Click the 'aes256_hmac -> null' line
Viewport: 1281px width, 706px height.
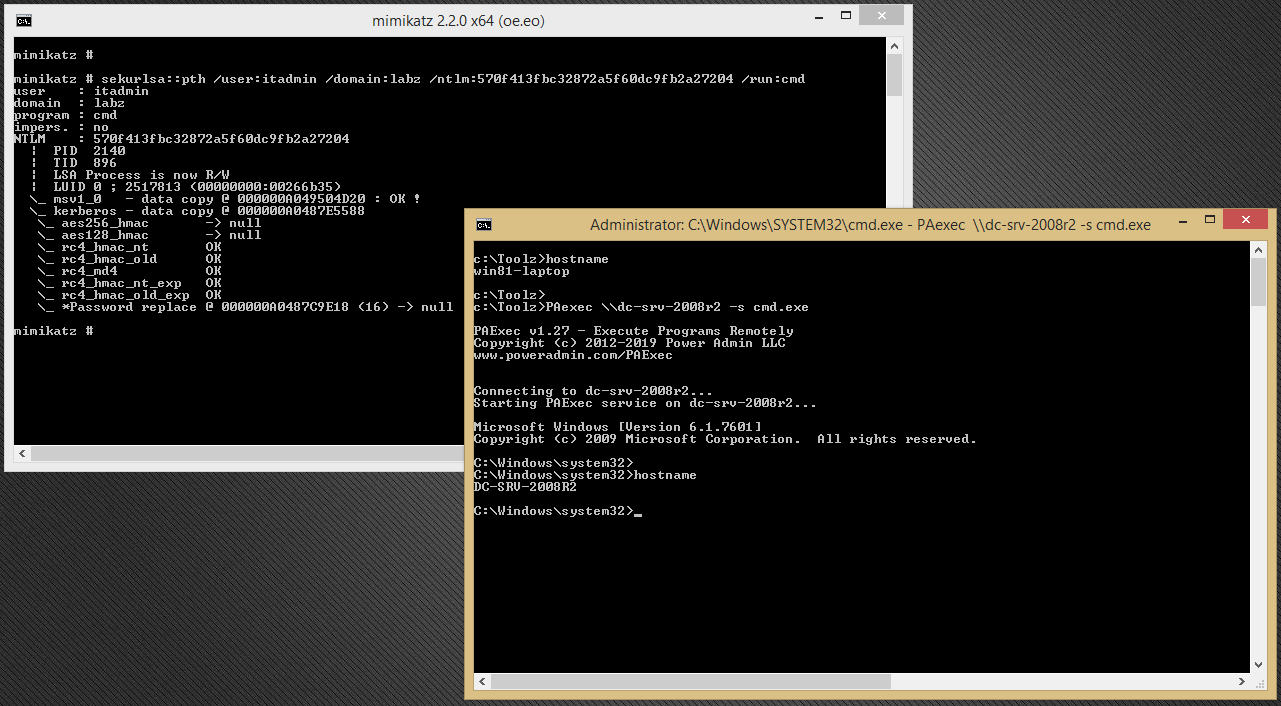(150, 223)
